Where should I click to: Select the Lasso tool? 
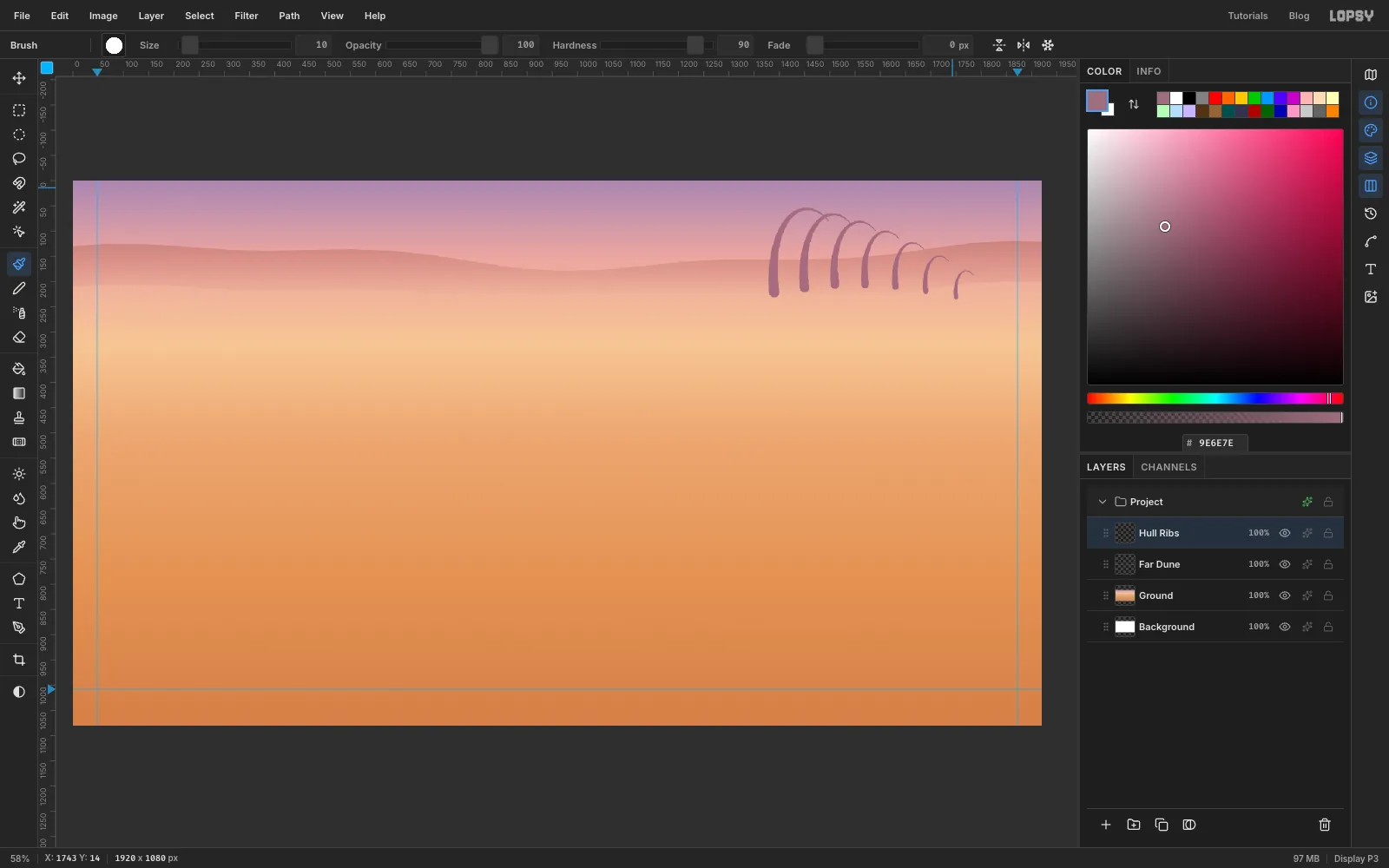coord(18,159)
